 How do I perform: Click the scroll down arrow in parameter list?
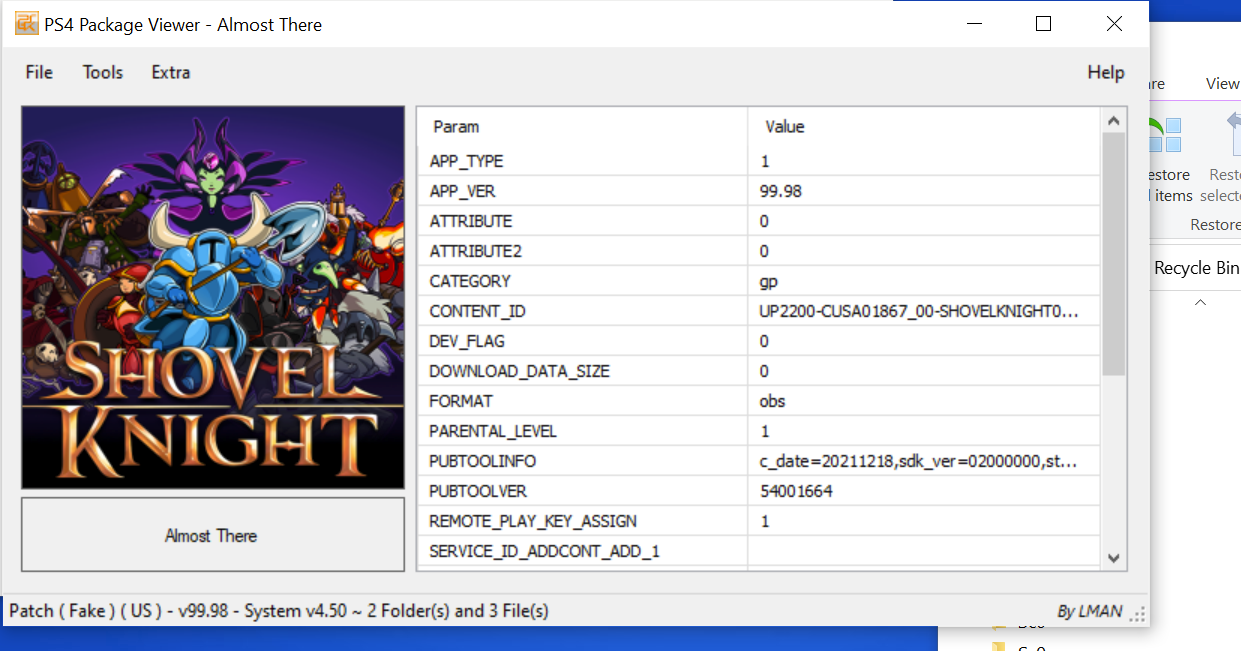(x=1113, y=558)
